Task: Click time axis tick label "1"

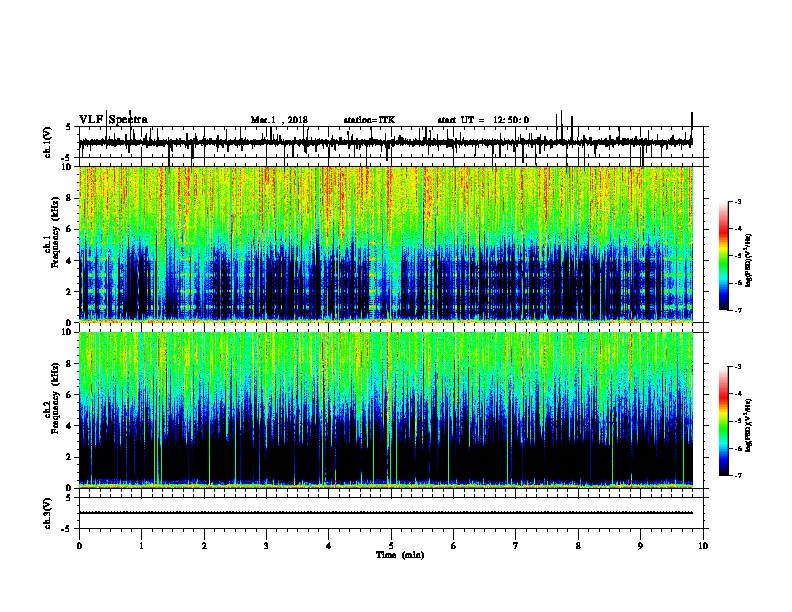Action: 141,546
